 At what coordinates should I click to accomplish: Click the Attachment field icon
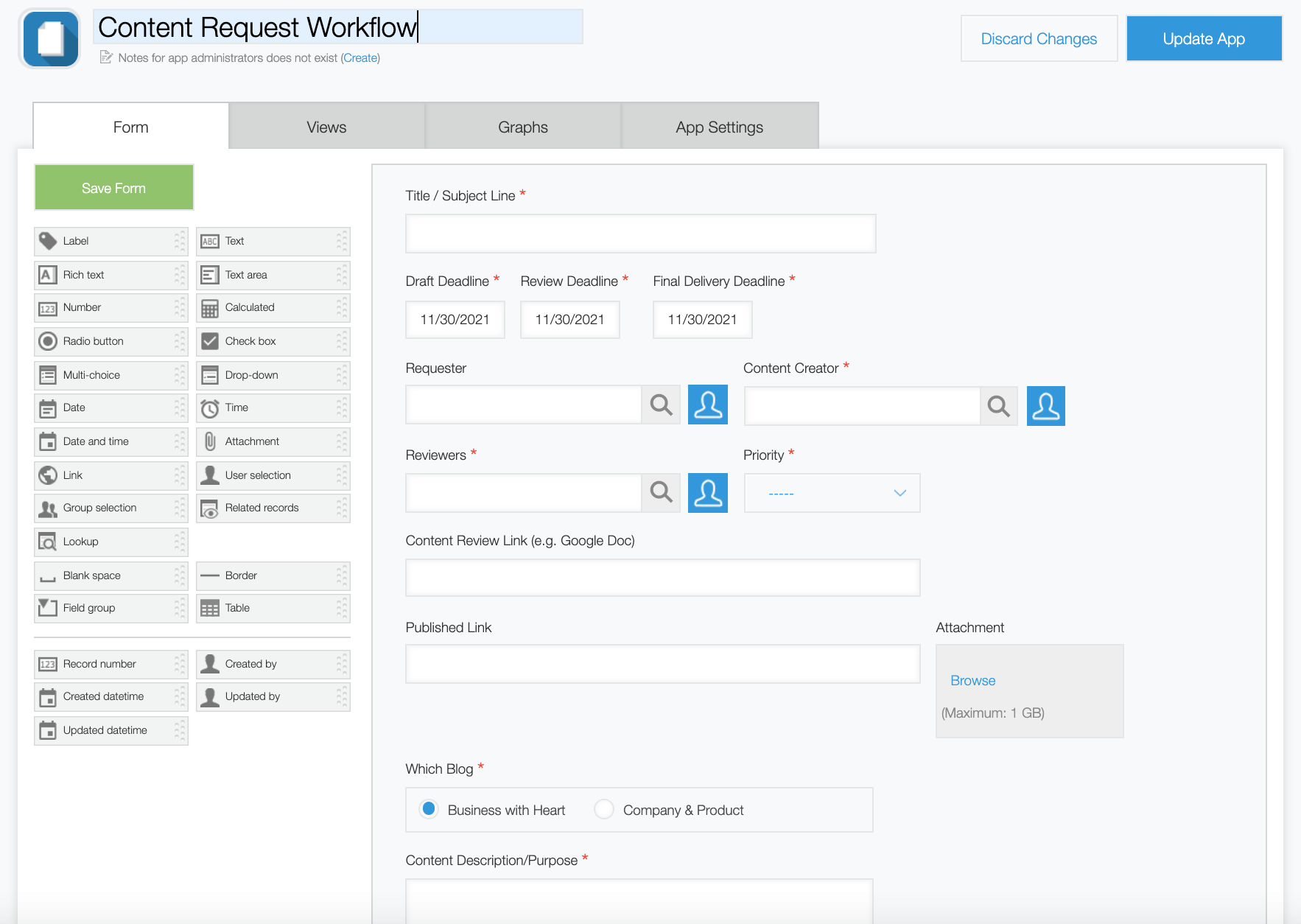[209, 441]
